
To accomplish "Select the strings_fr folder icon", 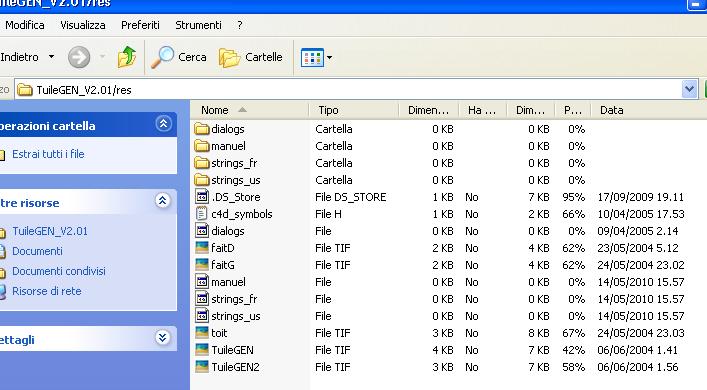I will 202,163.
